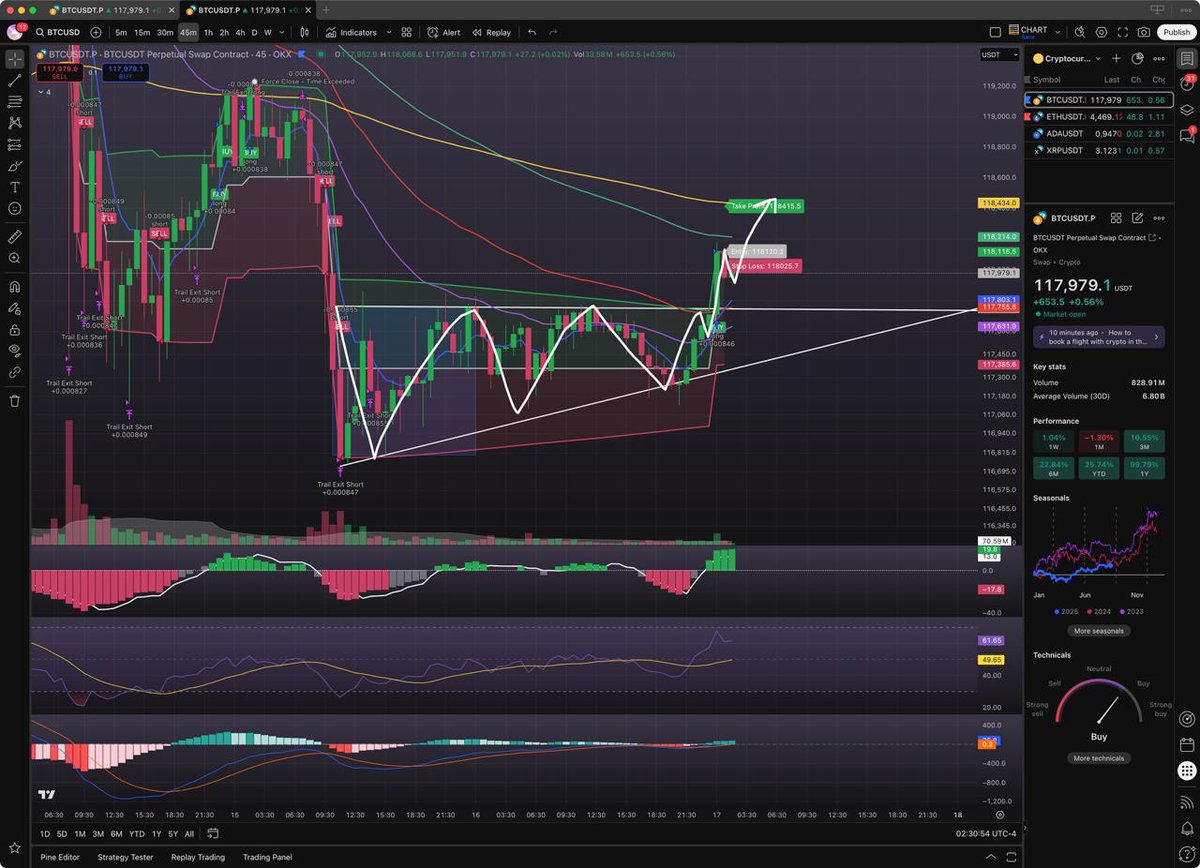Open the go to date calendar icon
The width and height of the screenshot is (1200, 868).
tap(213, 833)
